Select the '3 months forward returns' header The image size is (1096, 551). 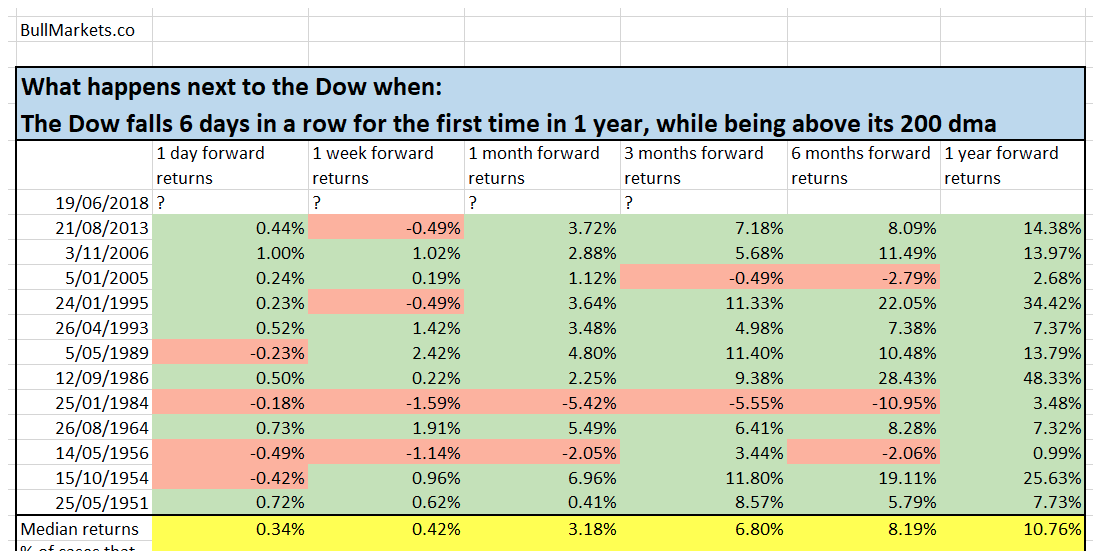(695, 165)
